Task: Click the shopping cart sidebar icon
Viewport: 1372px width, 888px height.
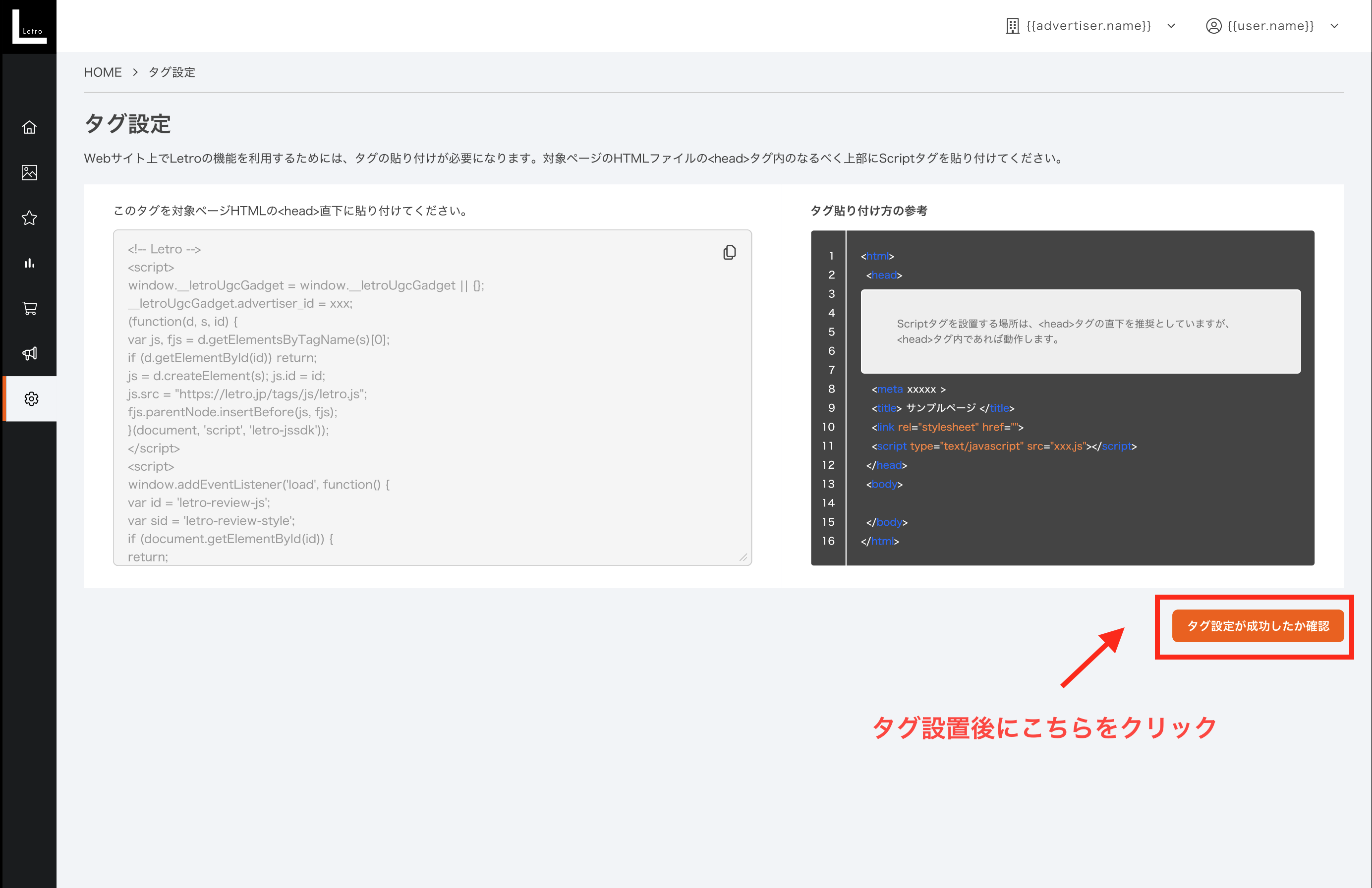Action: click(x=29, y=308)
